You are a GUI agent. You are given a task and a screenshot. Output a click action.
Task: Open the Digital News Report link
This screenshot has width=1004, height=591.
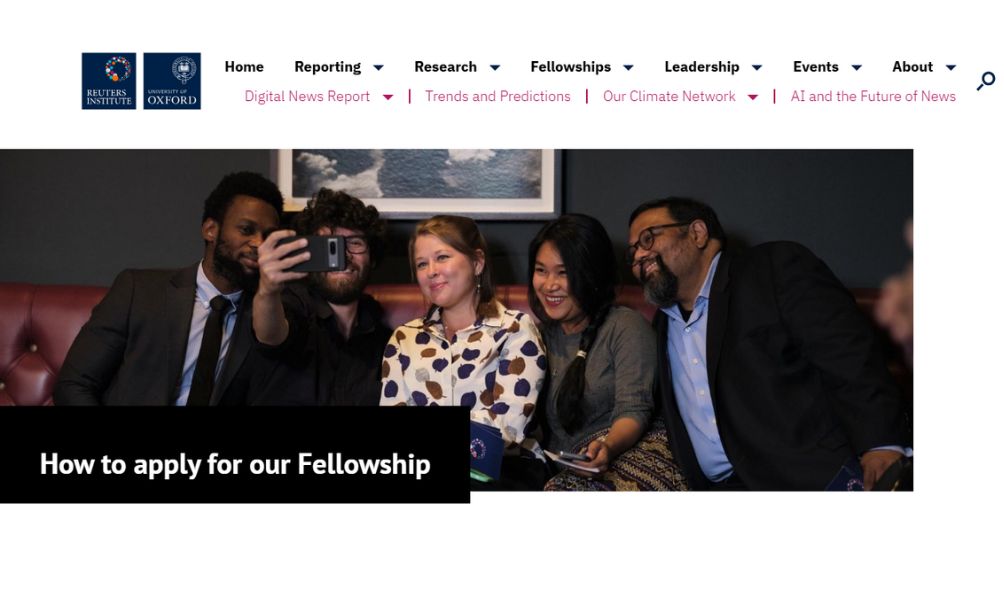click(x=307, y=97)
